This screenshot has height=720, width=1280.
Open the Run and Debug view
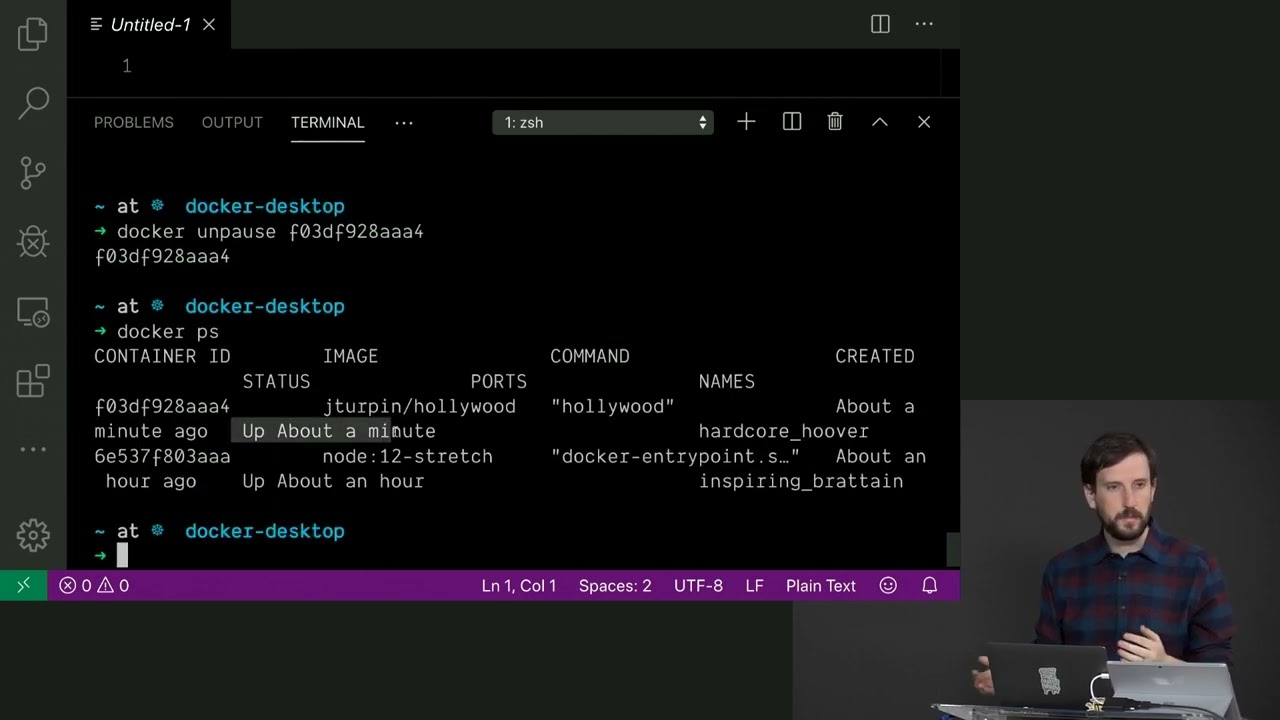click(33, 241)
